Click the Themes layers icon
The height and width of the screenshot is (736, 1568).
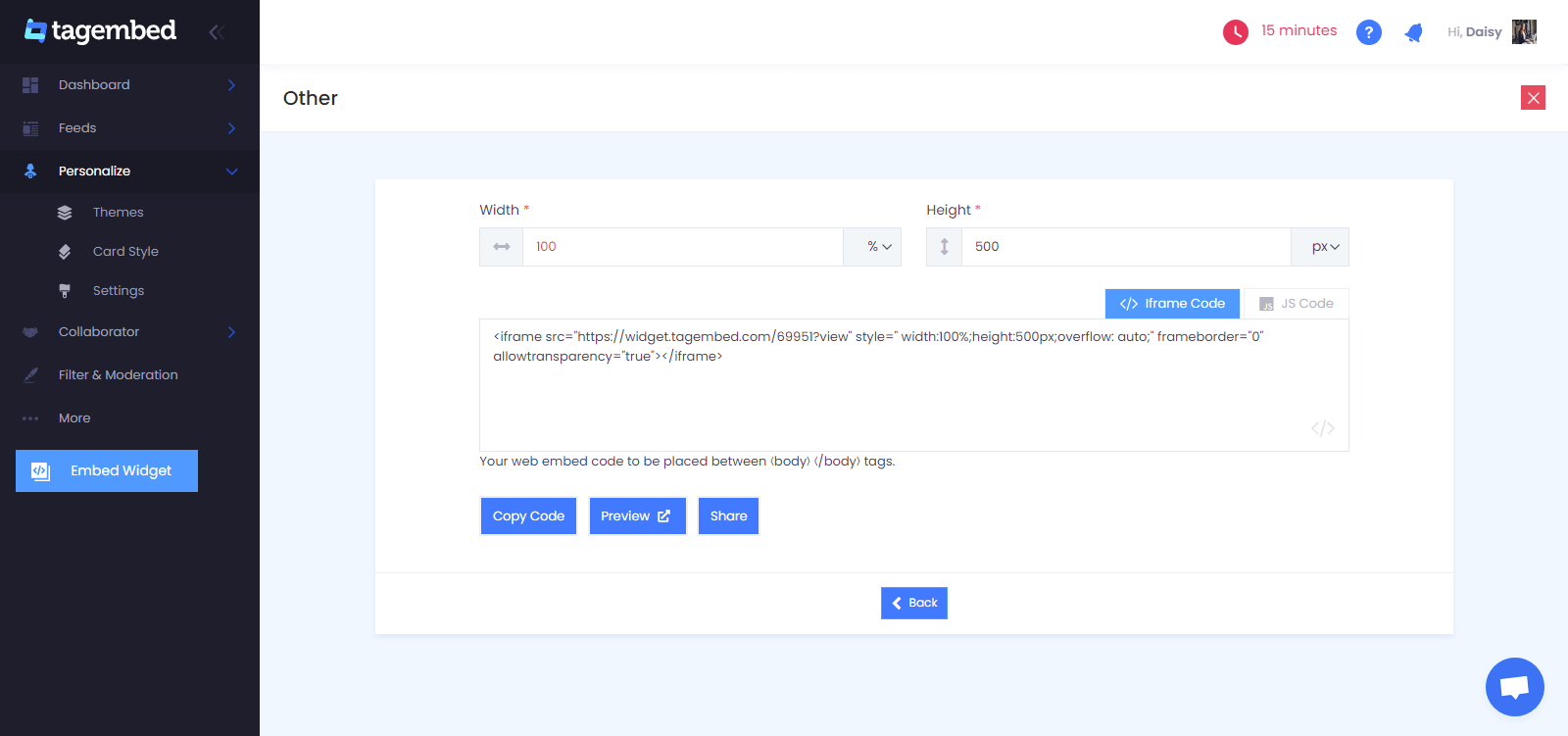click(x=65, y=213)
